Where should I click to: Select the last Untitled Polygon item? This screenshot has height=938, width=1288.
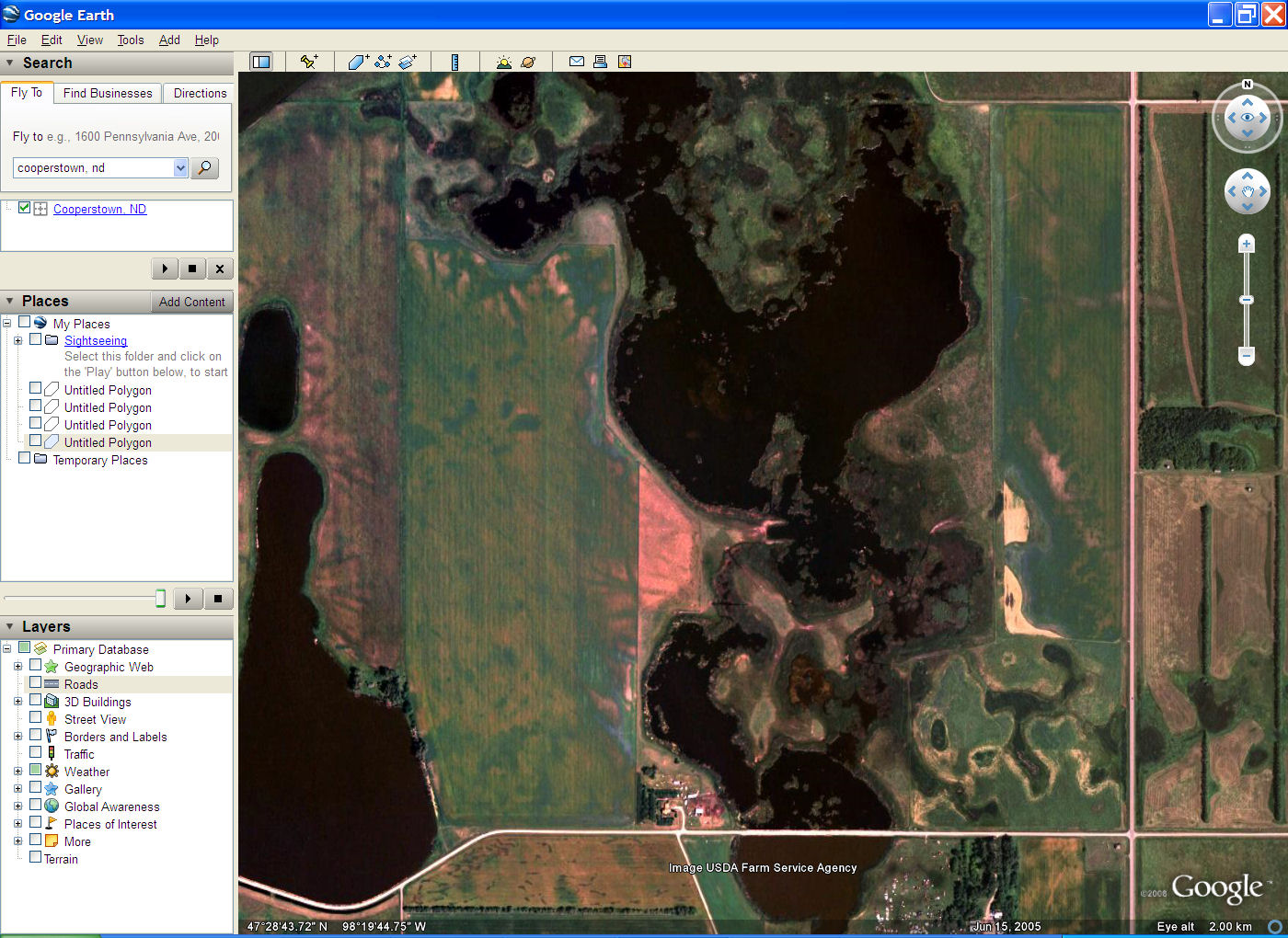108,442
